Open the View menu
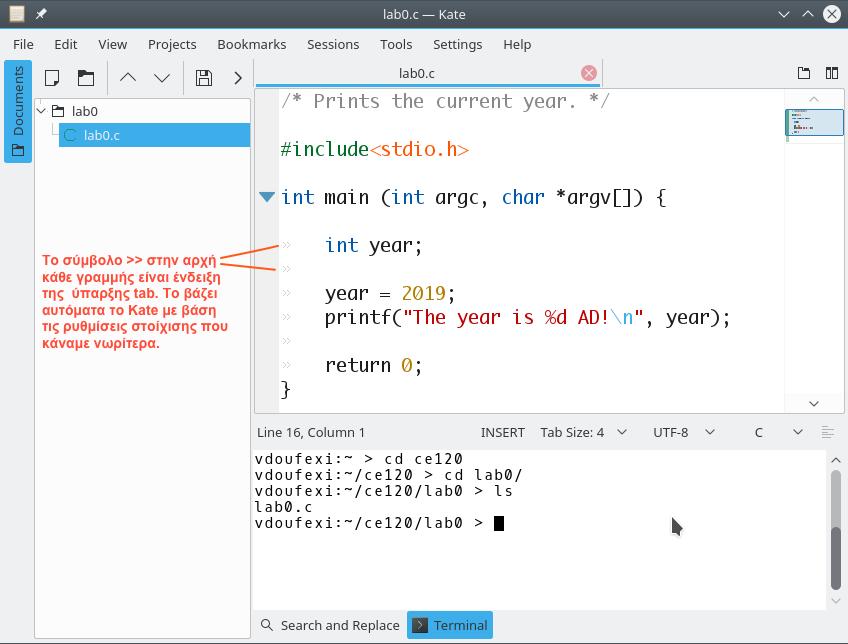The image size is (848, 644). coord(112,44)
